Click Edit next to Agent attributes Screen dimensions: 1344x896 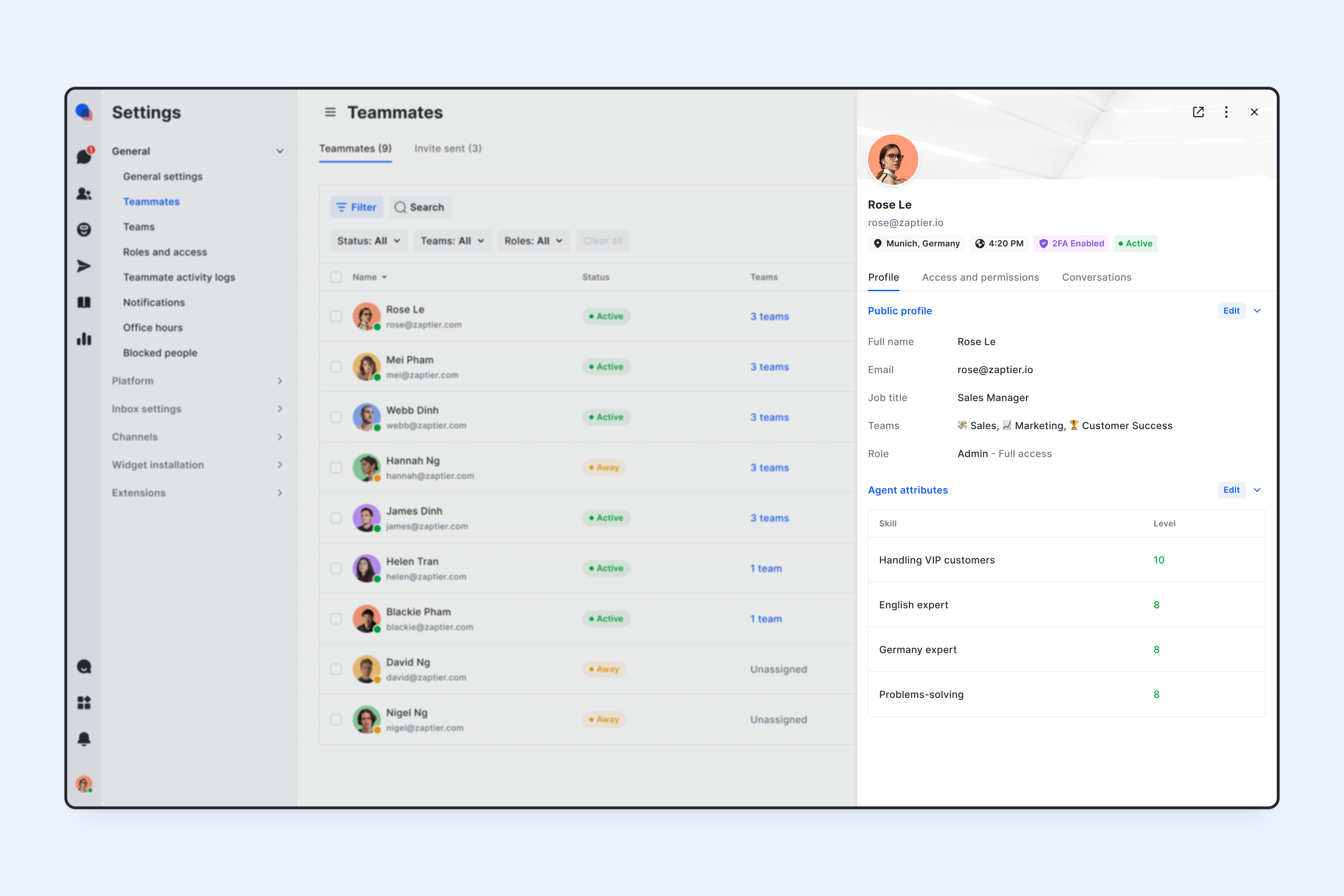click(x=1231, y=490)
